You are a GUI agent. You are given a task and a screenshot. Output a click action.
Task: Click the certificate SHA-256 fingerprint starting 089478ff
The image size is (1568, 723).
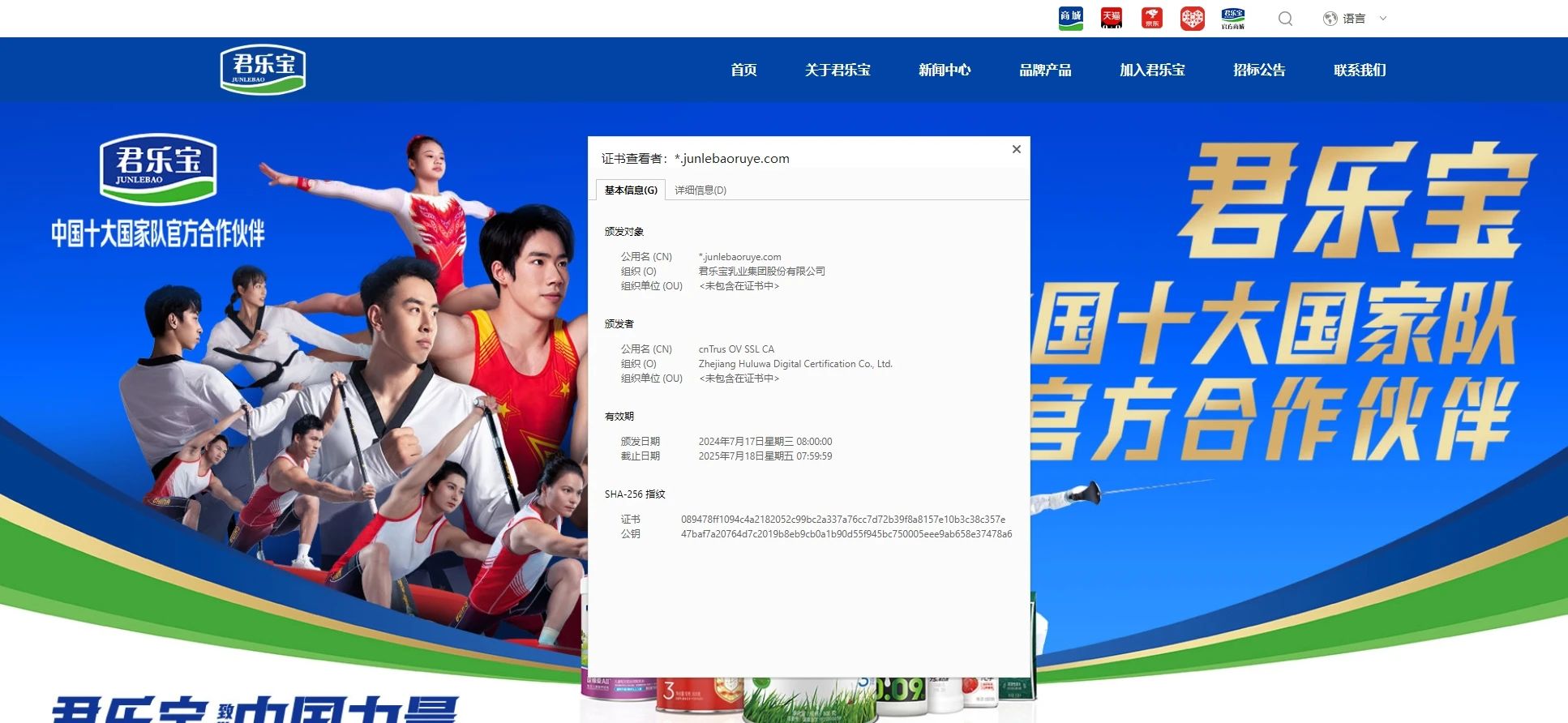[843, 520]
